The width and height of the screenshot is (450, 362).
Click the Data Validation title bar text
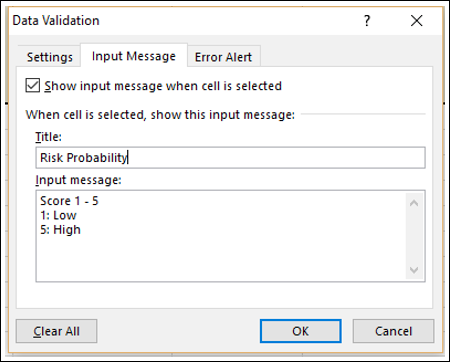pos(56,21)
